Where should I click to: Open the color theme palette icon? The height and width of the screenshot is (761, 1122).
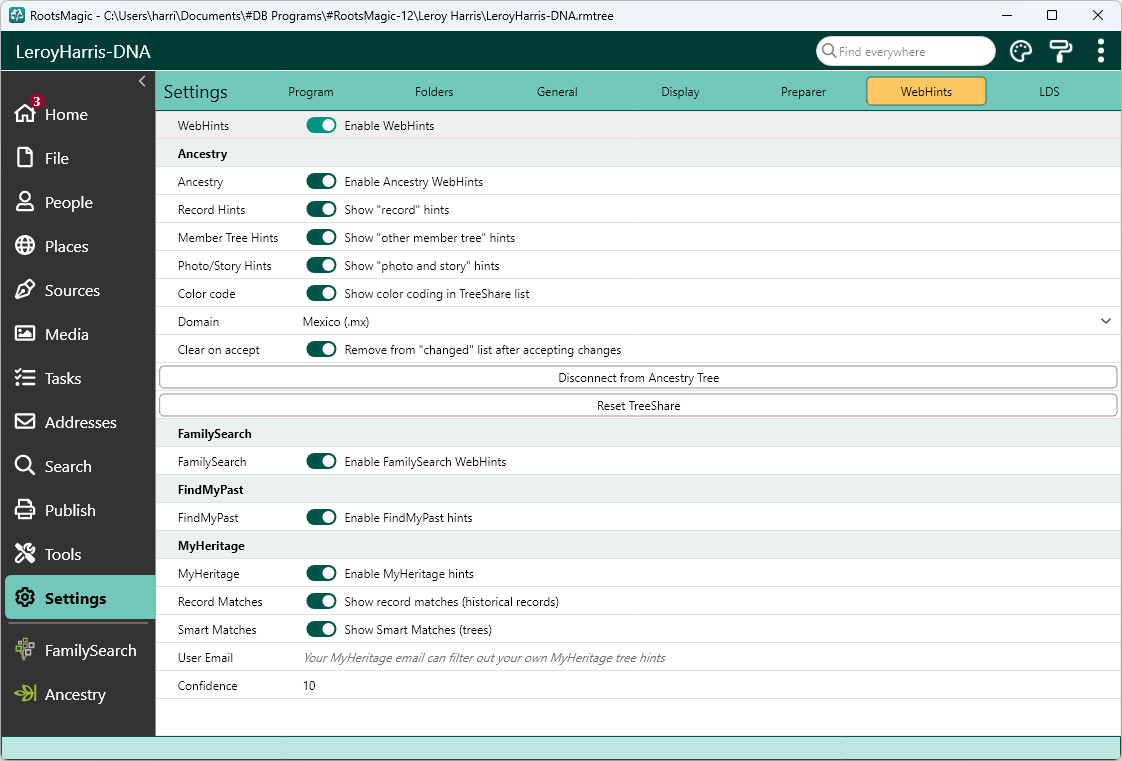tap(1020, 51)
